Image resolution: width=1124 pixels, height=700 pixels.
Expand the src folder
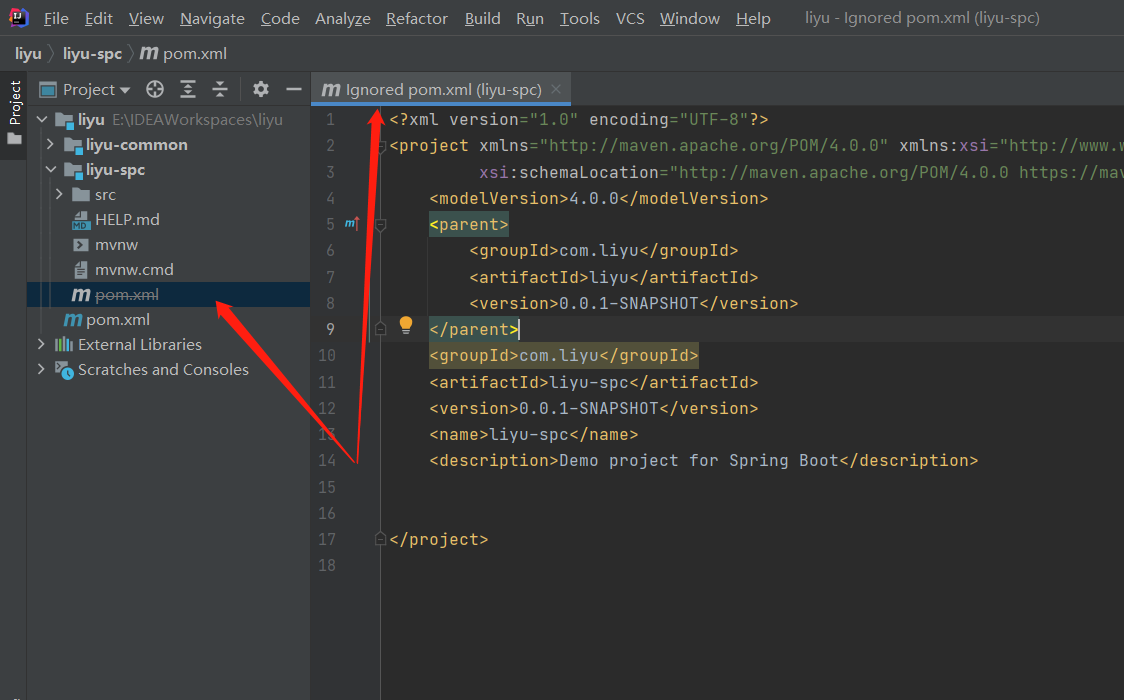pos(59,195)
